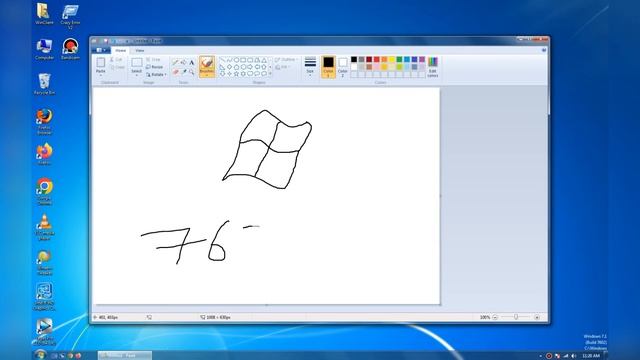Open the Computer desktop icon
The width and height of the screenshot is (640, 360).
tap(44, 49)
